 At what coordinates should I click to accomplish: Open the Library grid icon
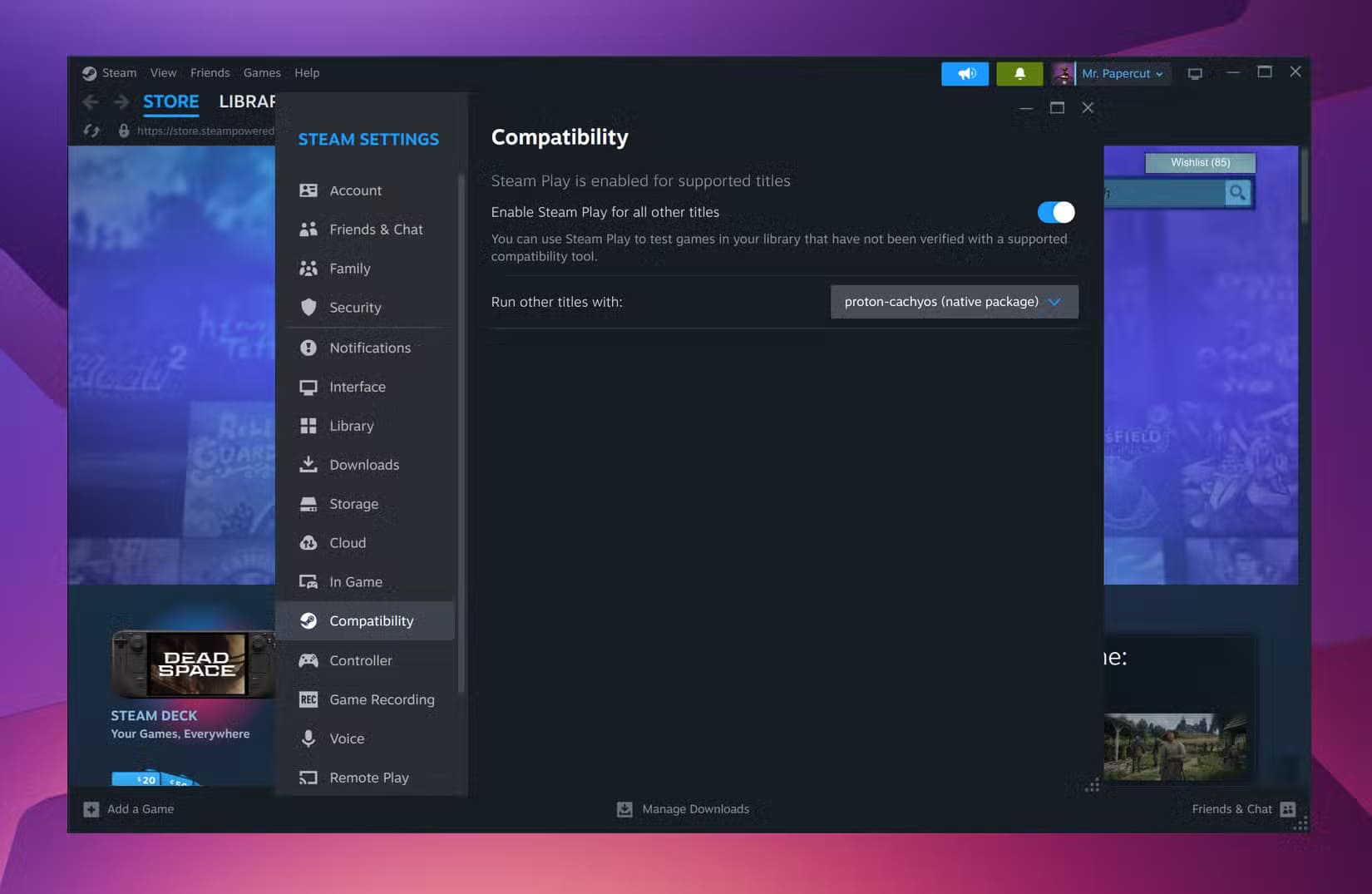[x=308, y=426]
